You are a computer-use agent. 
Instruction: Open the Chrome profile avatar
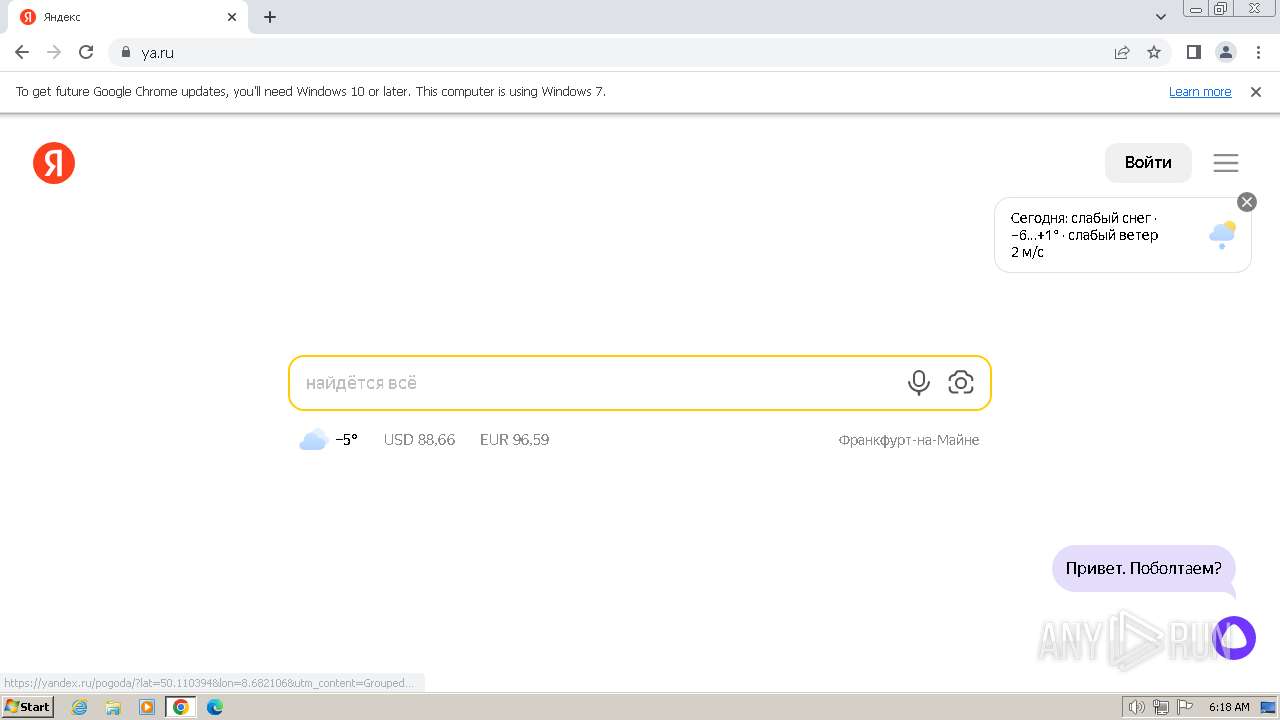pos(1226,52)
